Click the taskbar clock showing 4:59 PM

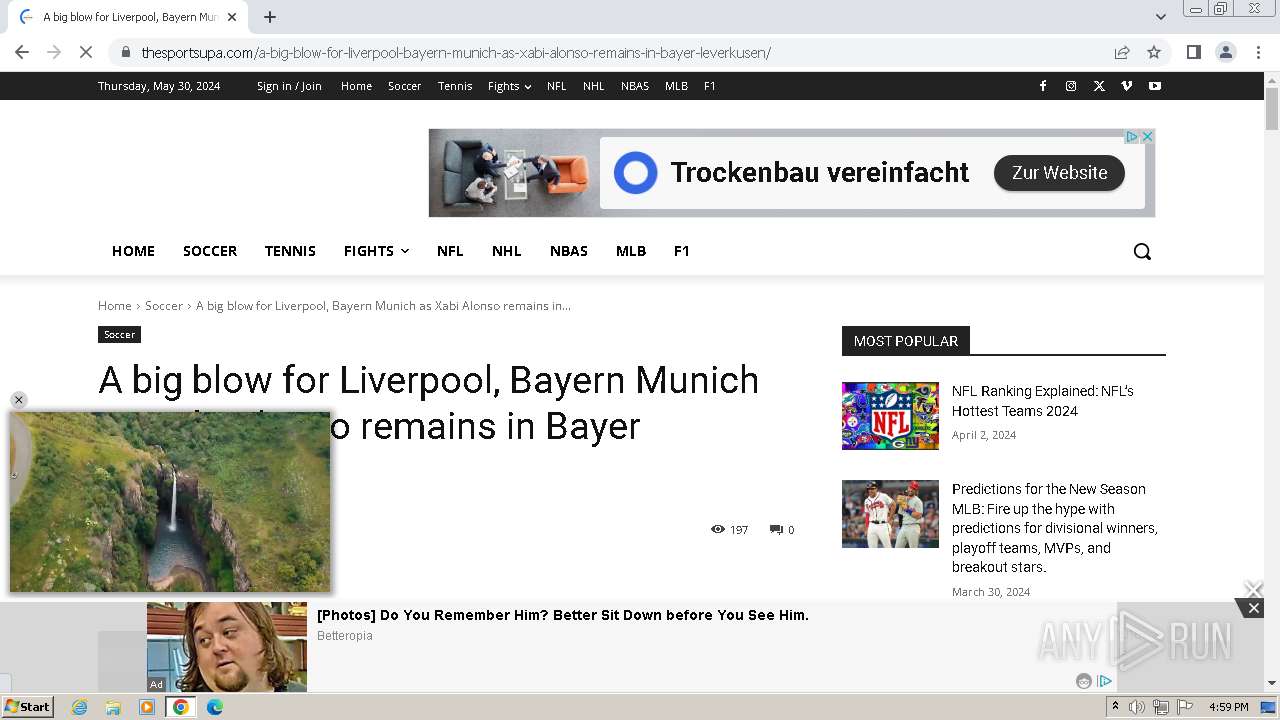click(x=1228, y=707)
